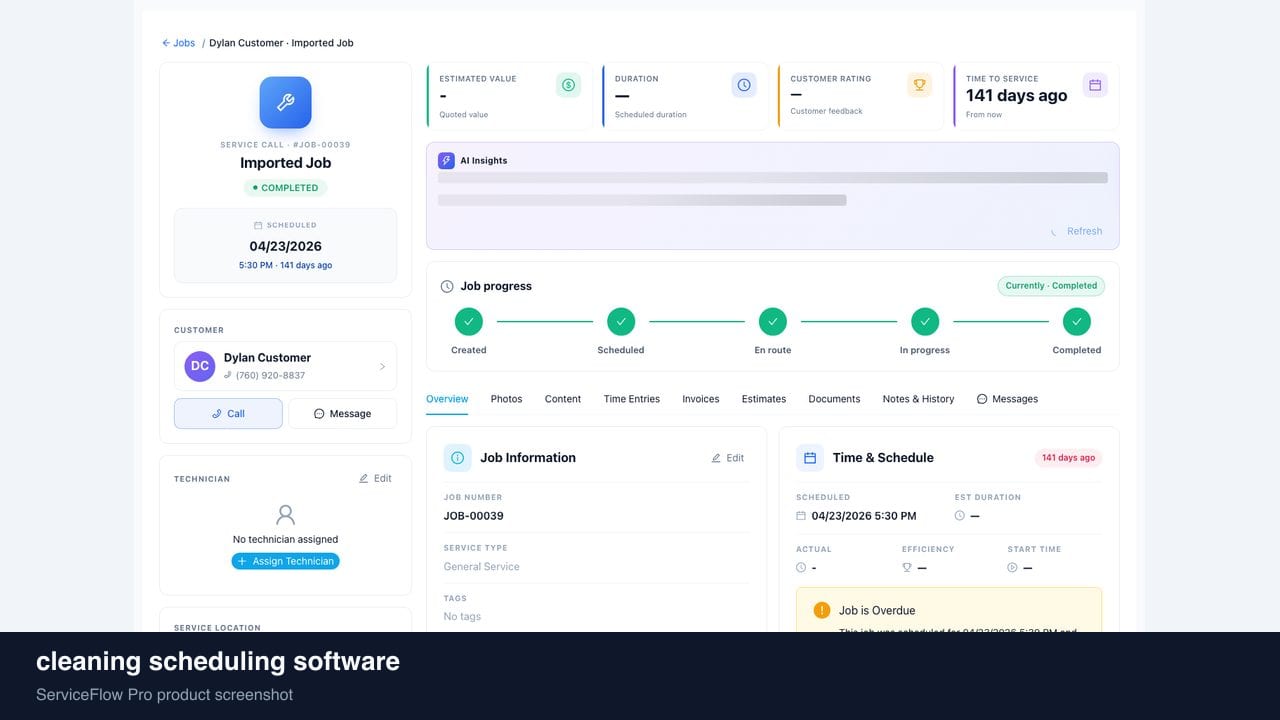This screenshot has width=1280, height=720.
Task: Open the Invoices tab
Action: (x=701, y=399)
